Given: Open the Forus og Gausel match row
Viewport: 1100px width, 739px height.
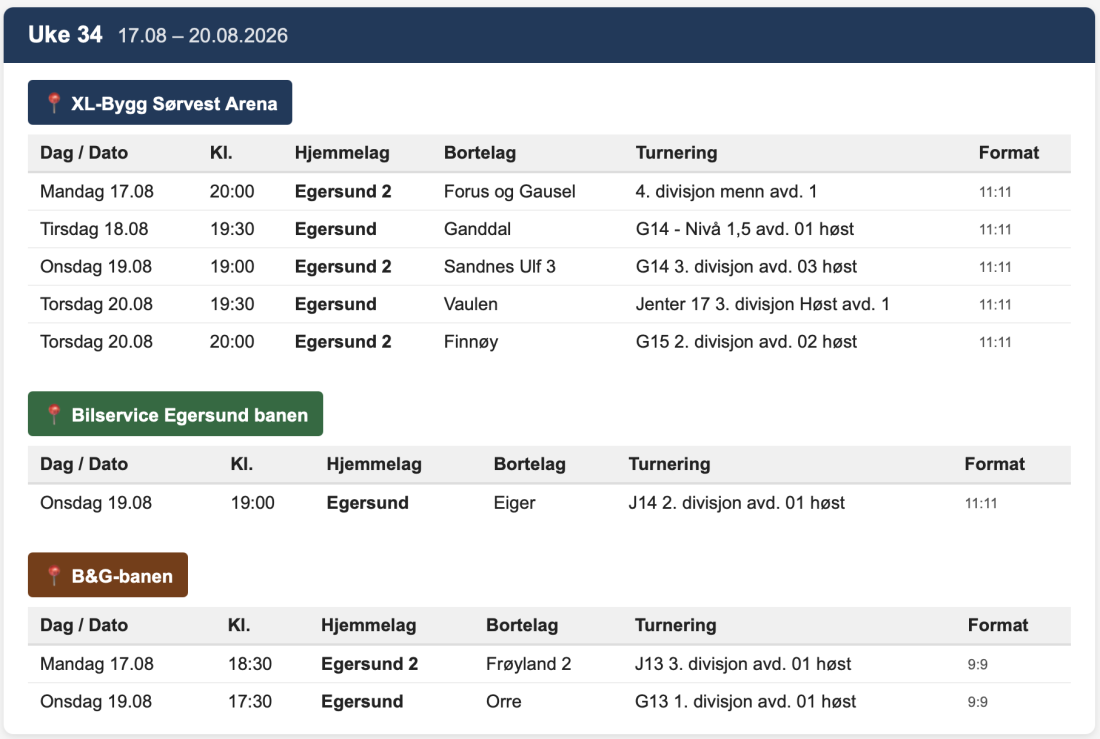Looking at the screenshot, I should tap(549, 192).
